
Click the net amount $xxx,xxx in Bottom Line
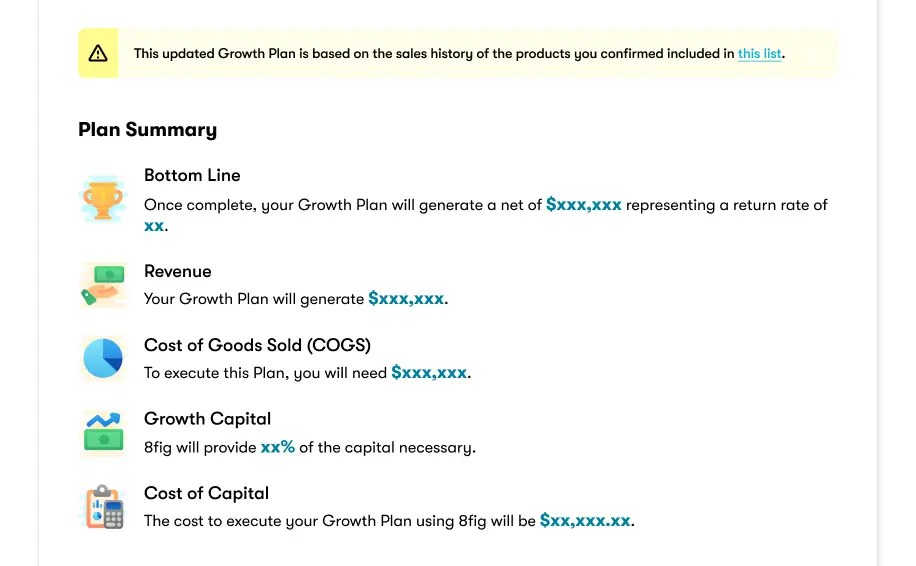[584, 205]
